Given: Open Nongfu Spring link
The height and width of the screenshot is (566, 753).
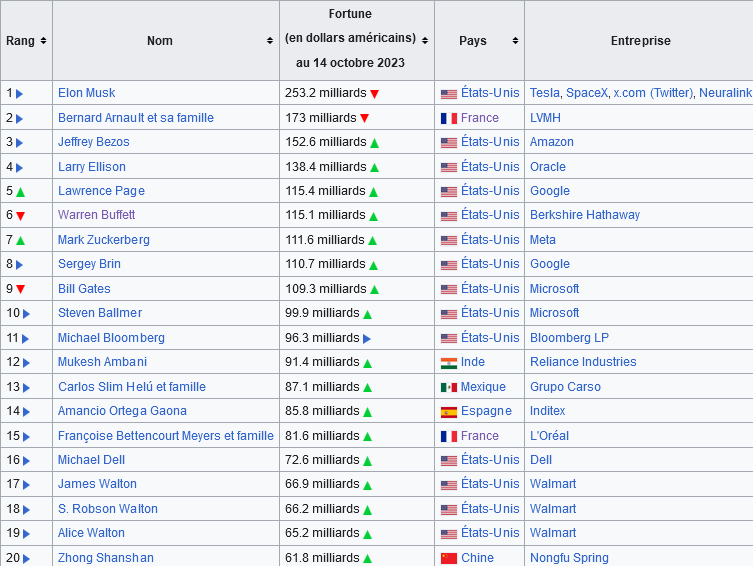Looking at the screenshot, I should pos(569,558).
